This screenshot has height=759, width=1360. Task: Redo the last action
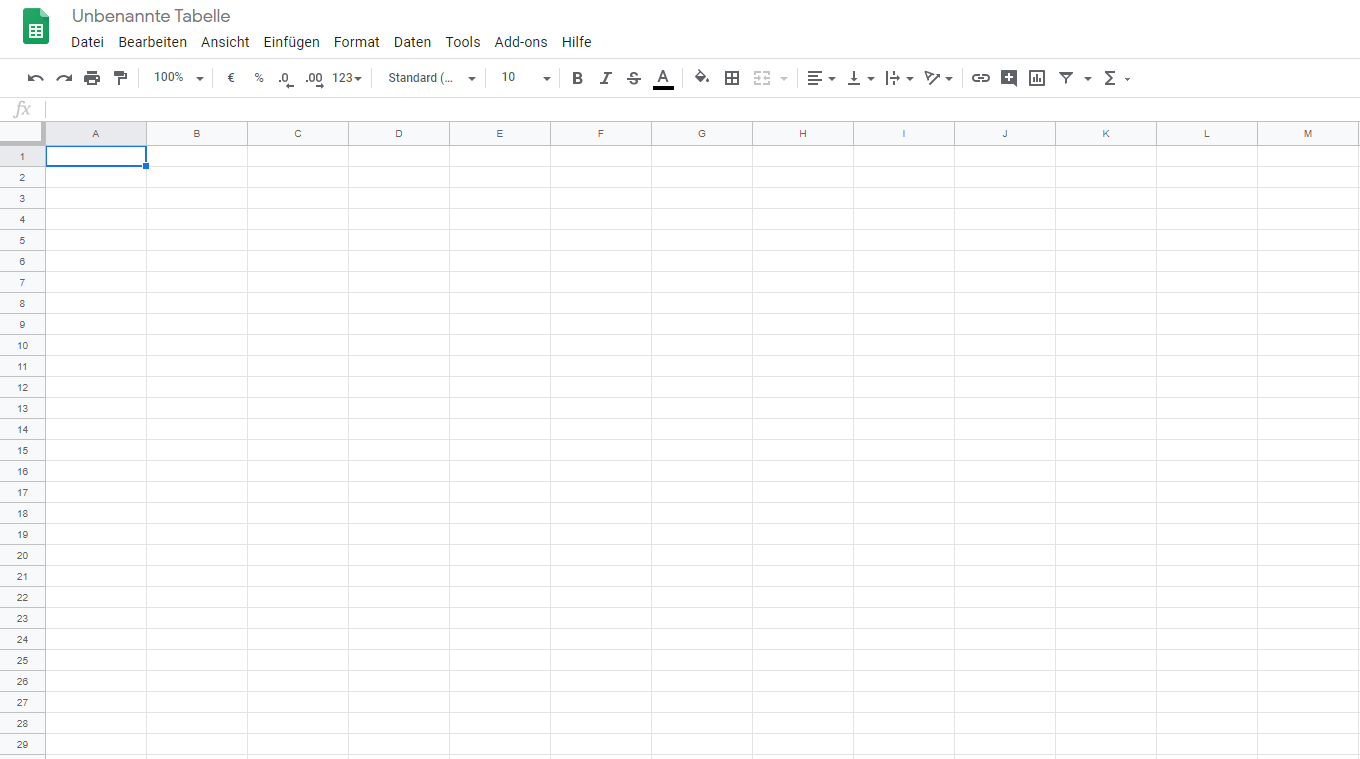click(64, 78)
